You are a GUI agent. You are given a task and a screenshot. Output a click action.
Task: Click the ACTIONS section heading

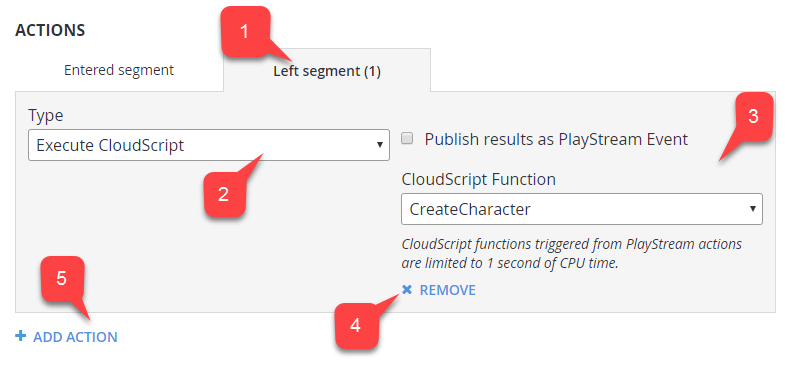(50, 30)
